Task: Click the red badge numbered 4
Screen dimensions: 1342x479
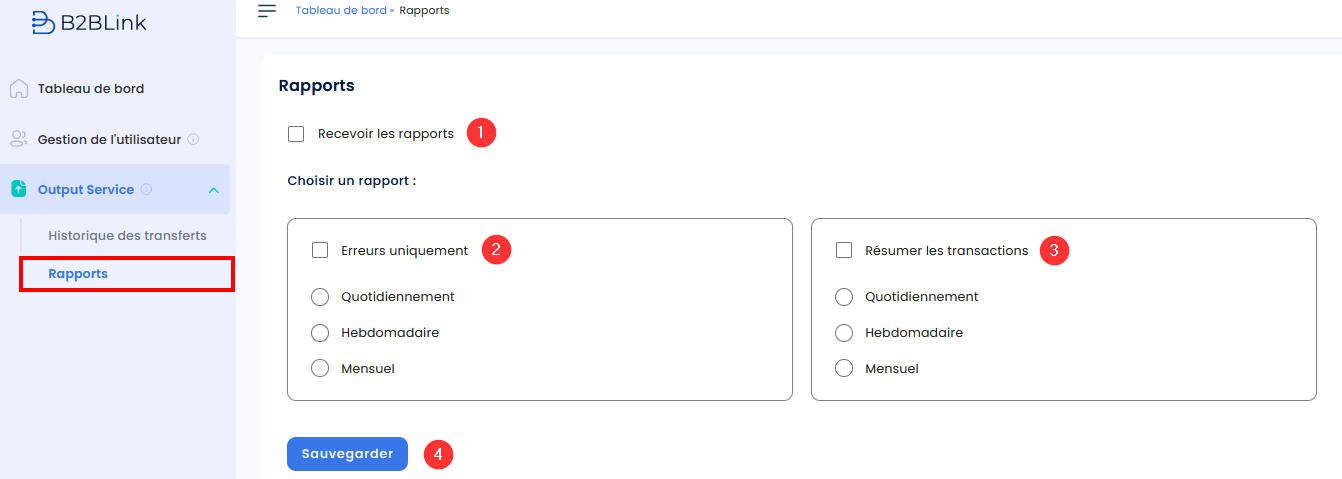Action: click(x=438, y=455)
